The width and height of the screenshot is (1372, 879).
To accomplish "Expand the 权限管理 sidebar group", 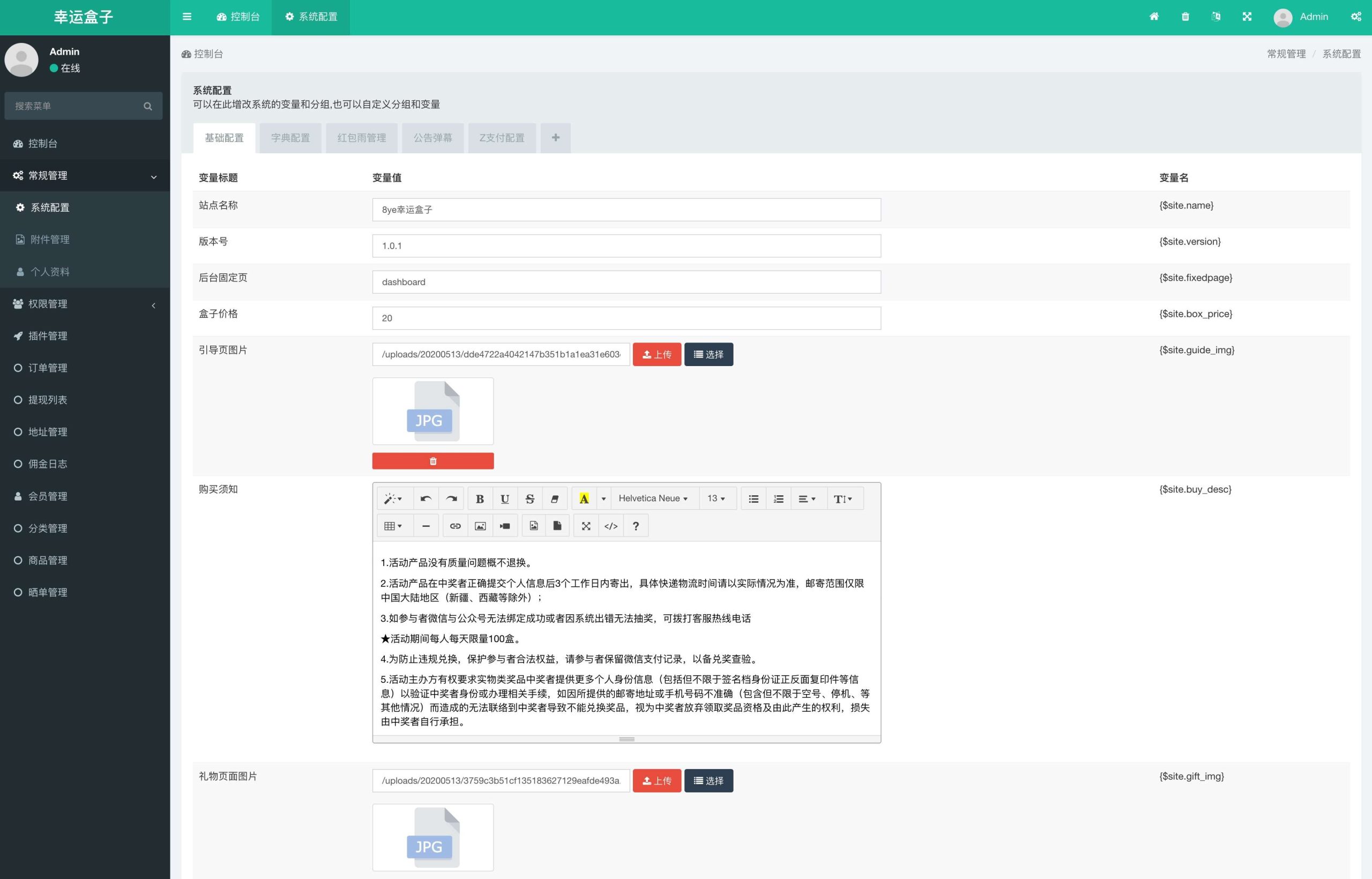I will pyautogui.click(x=85, y=304).
